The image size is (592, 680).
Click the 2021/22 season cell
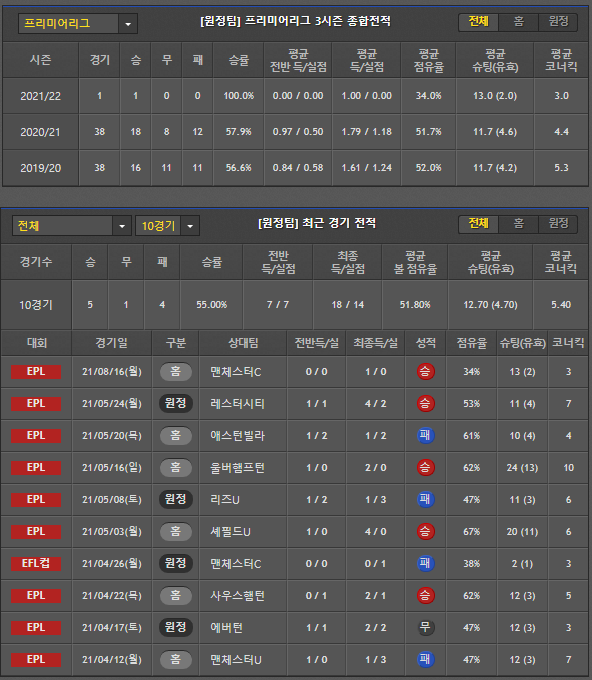(x=41, y=96)
